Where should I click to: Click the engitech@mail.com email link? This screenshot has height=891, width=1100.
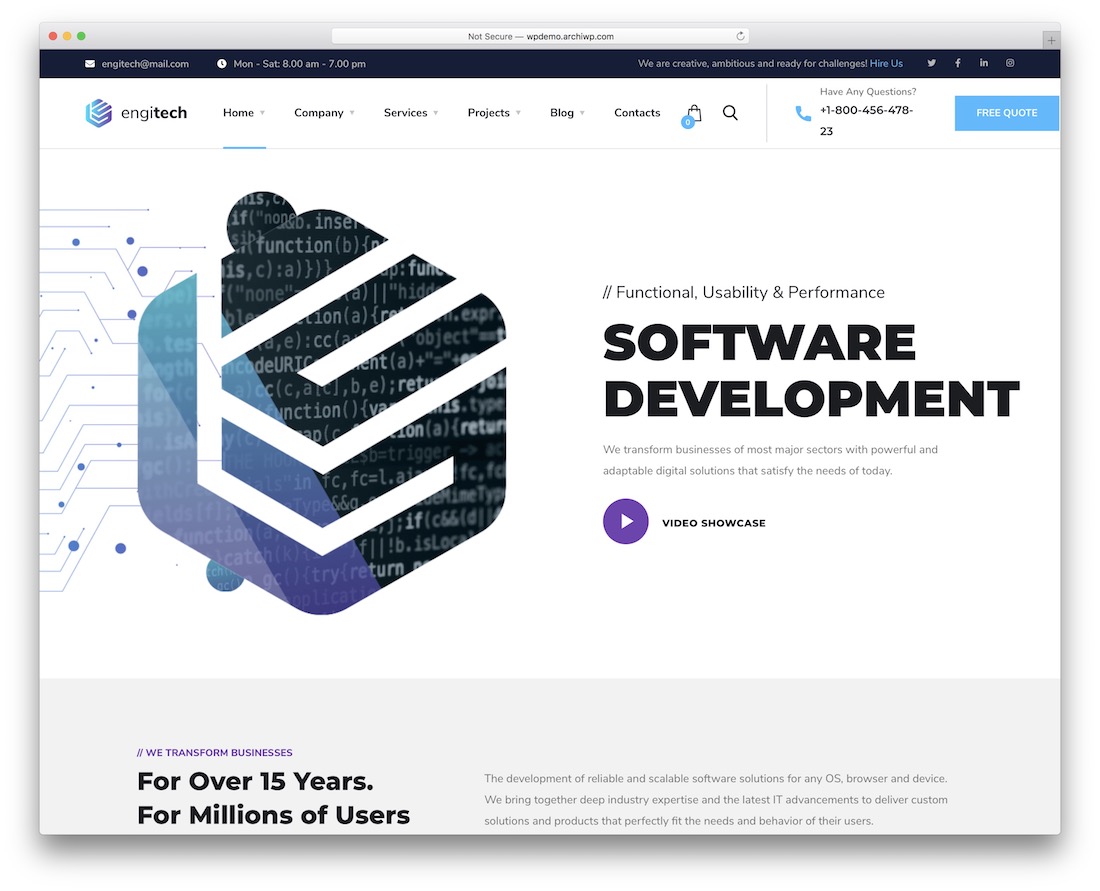tap(145, 64)
